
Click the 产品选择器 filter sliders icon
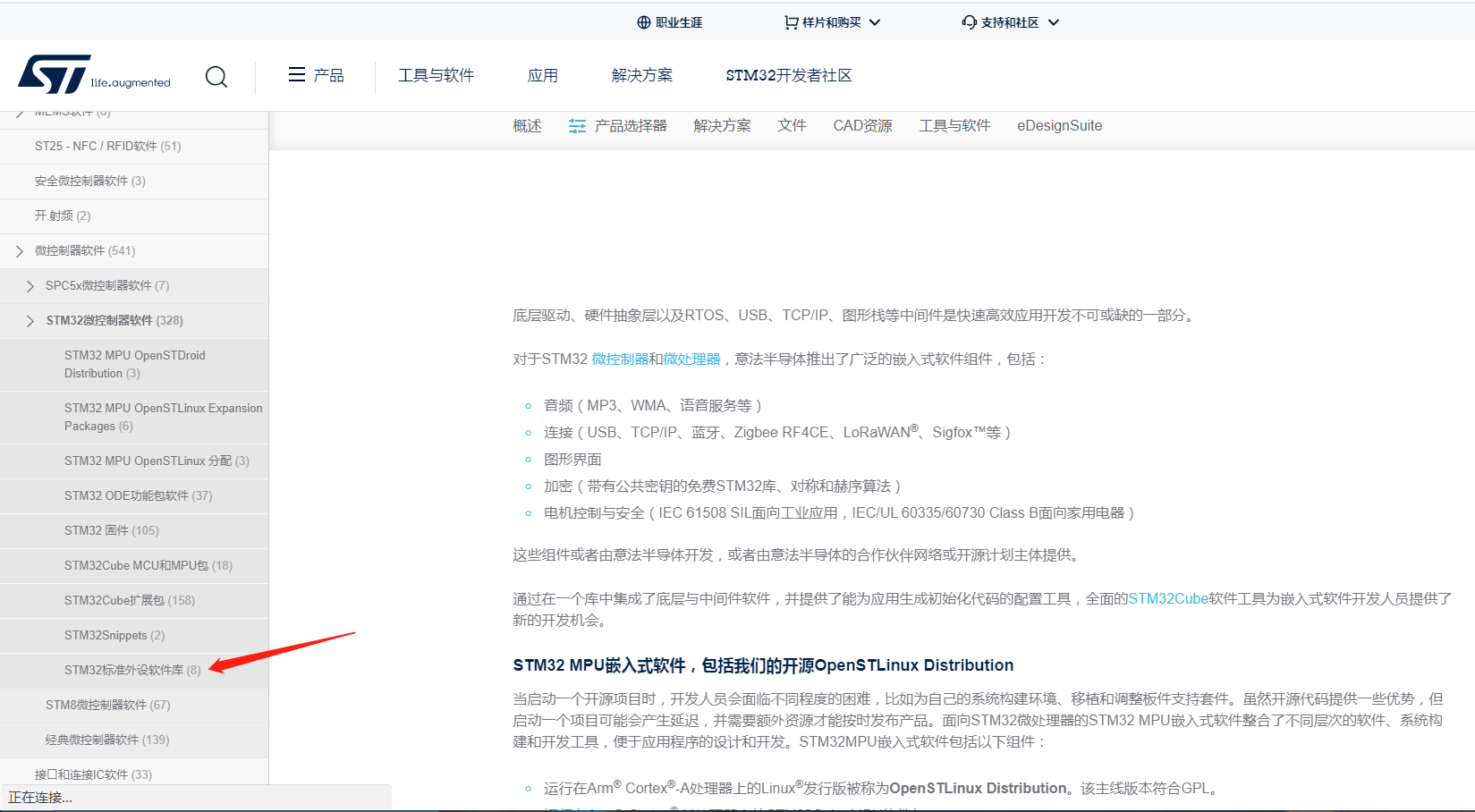coord(578,126)
